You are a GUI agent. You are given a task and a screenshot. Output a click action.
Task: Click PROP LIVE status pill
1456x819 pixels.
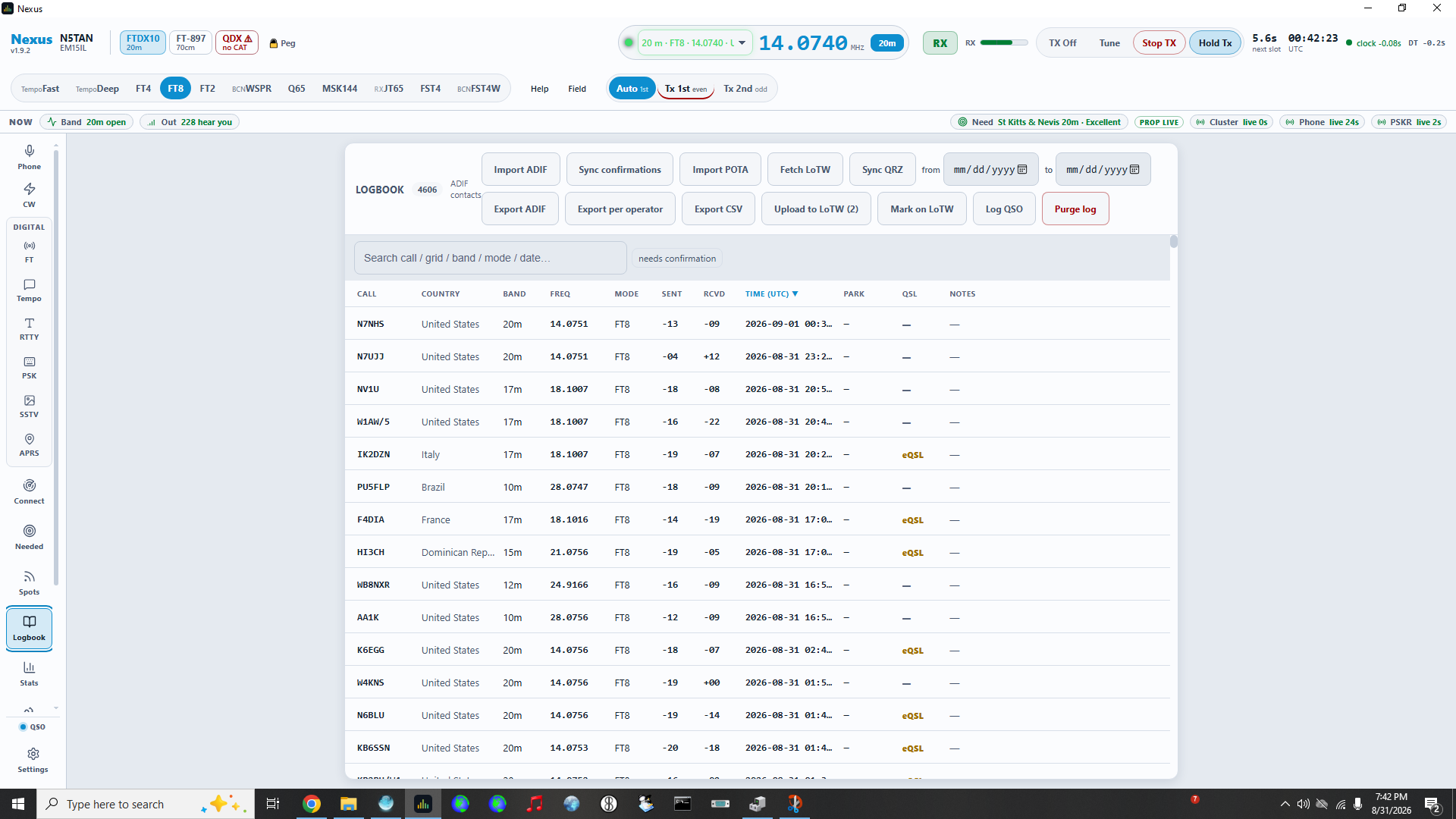1159,122
